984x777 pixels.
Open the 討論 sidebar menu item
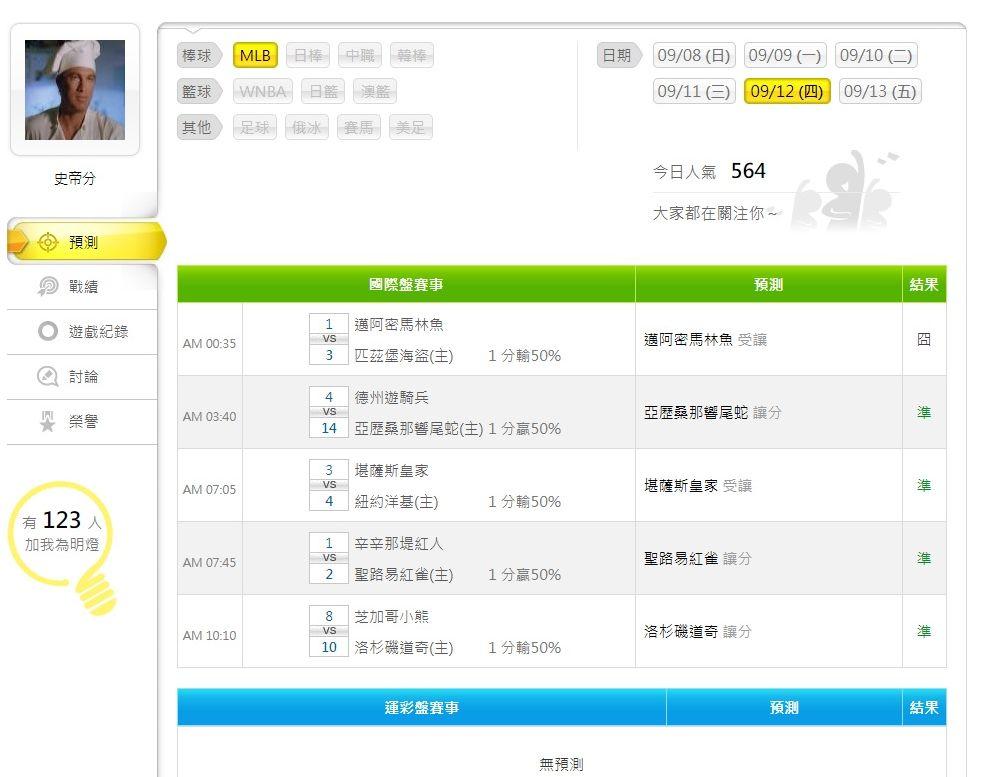coord(82,377)
